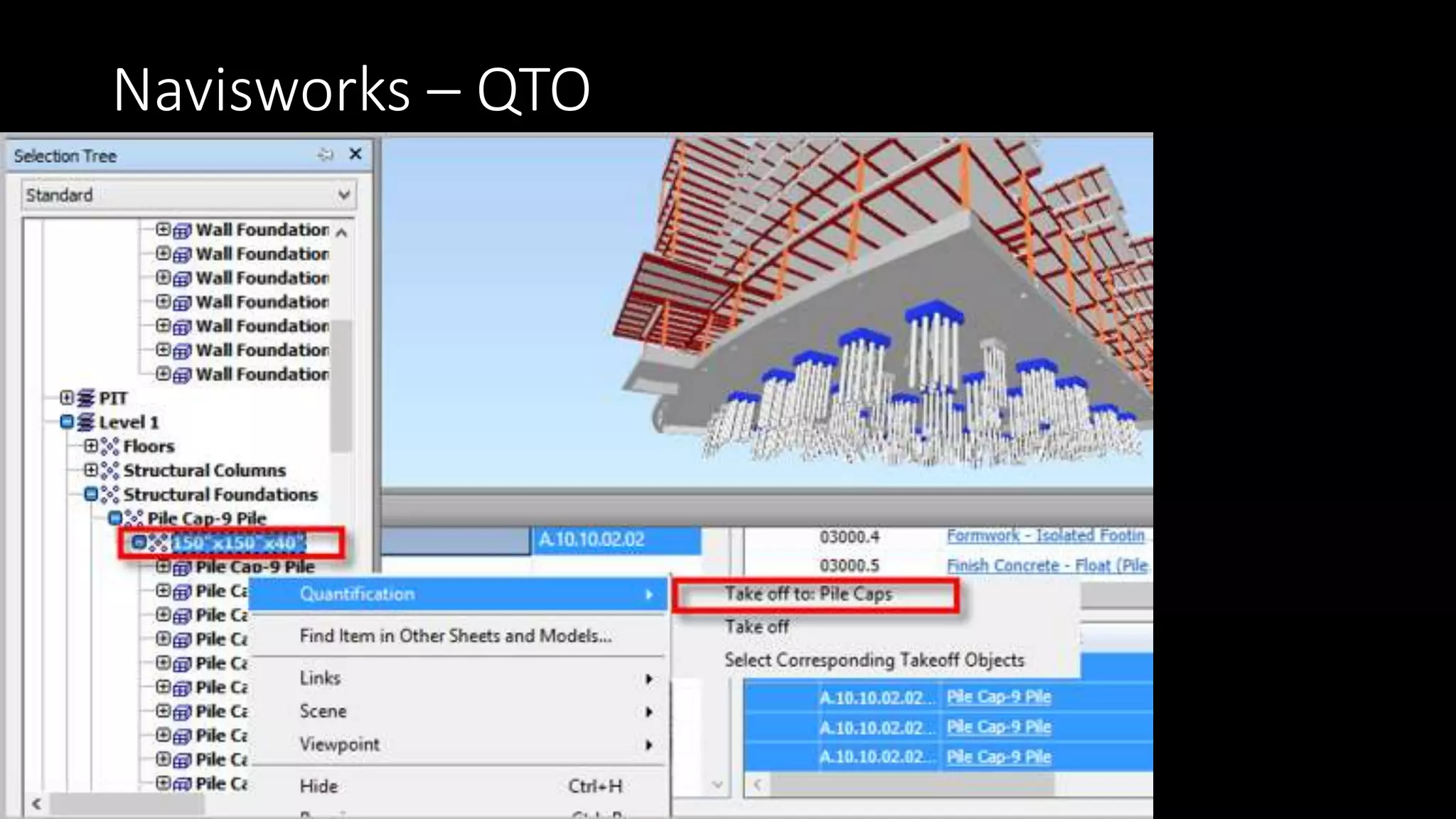Choose Find Item in Other Sheets and Models
The image size is (1456, 819).
456,636
